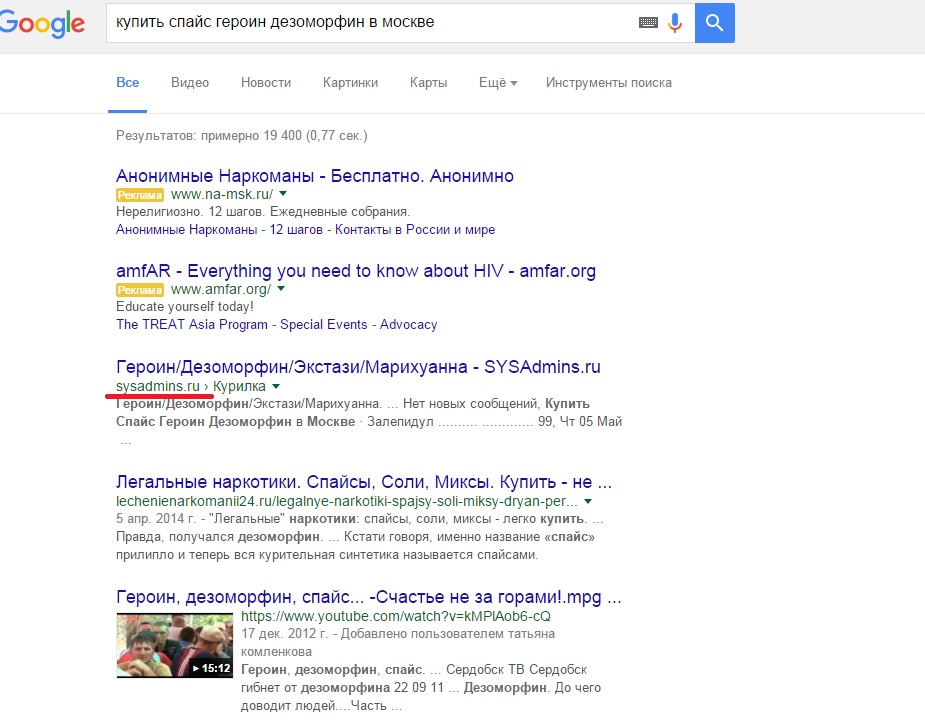
Task: Open Анонимные Наркоманы ad result title
Action: point(315,176)
